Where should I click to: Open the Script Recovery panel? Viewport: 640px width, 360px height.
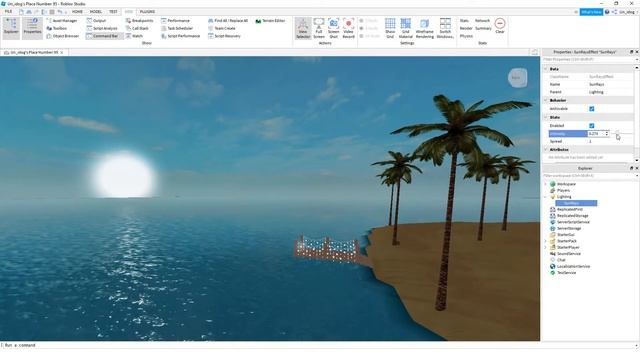point(224,36)
